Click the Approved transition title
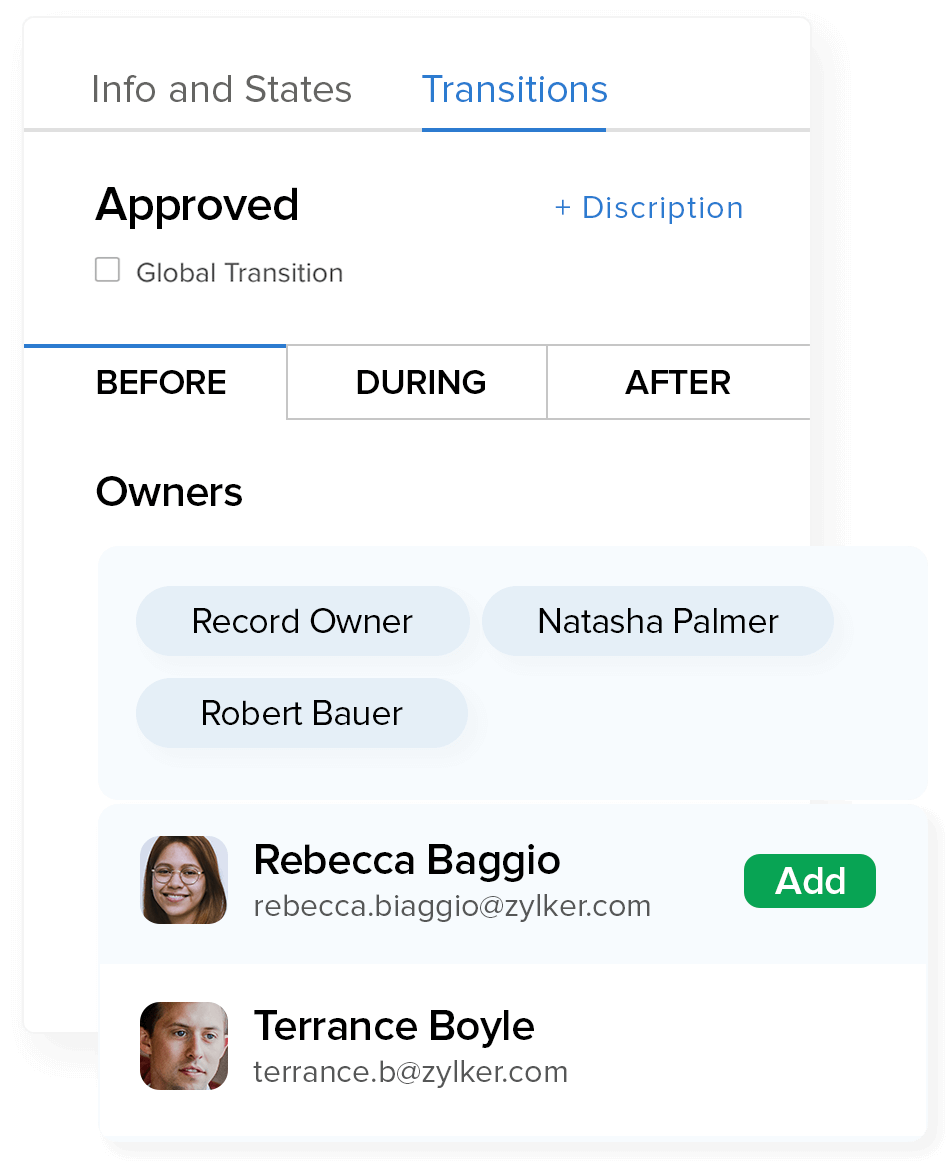The height and width of the screenshot is (1164, 950). [x=197, y=205]
